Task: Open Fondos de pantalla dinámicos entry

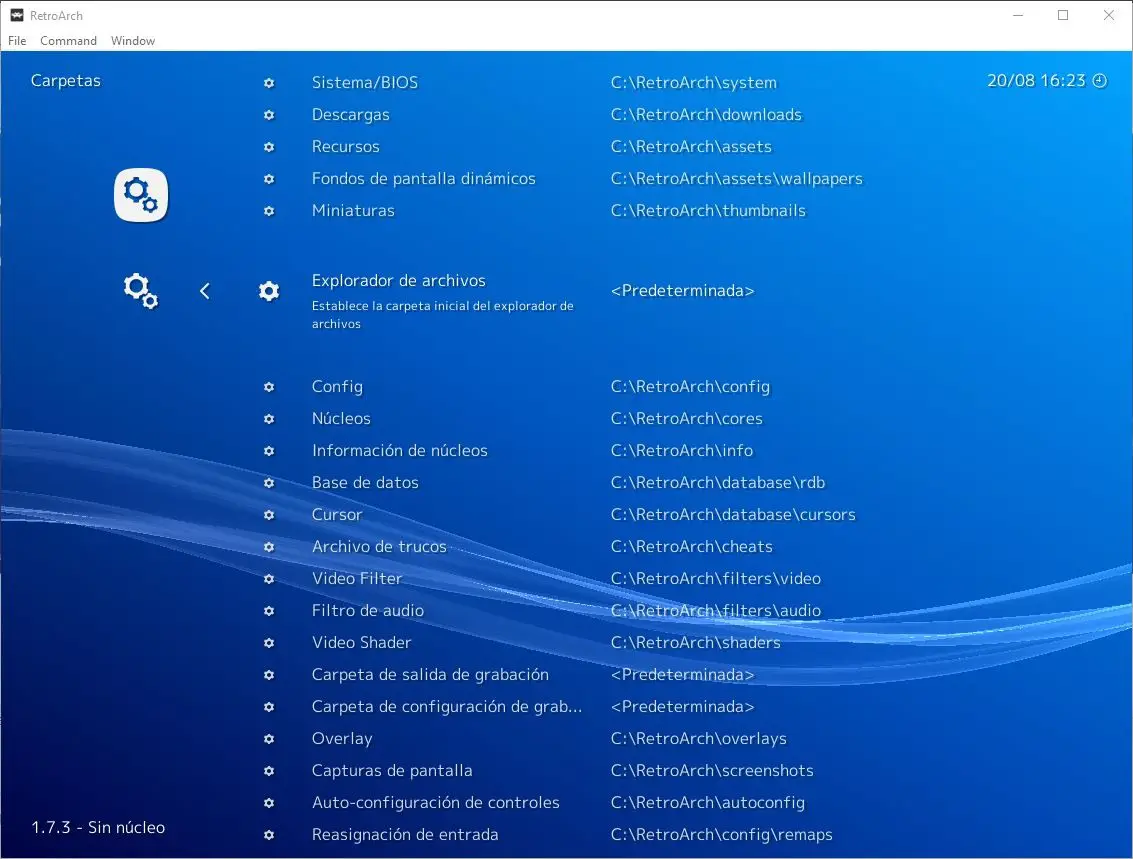Action: (x=423, y=178)
